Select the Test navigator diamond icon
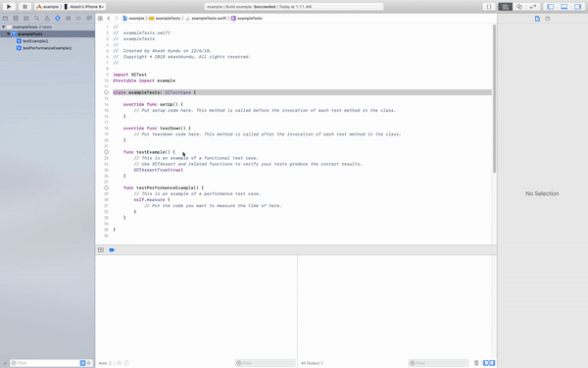This screenshot has height=368, width=588. point(58,18)
